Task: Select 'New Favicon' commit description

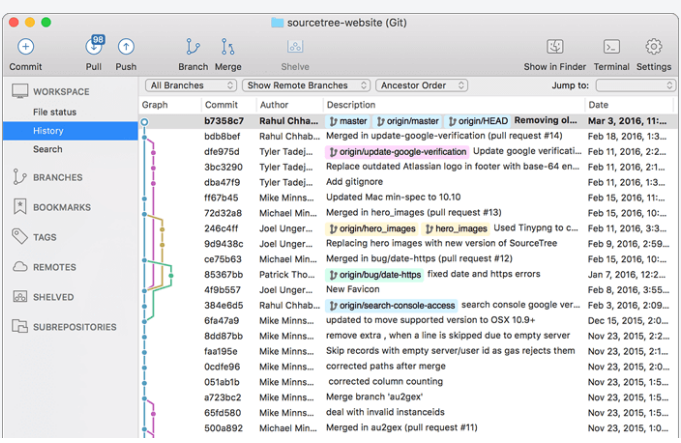Action: click(x=353, y=289)
